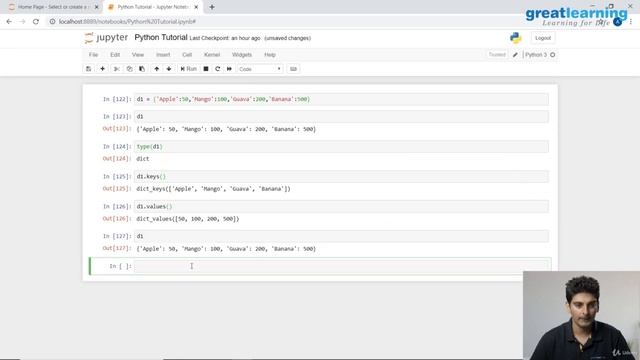This screenshot has width=640, height=360.
Task: Interrupt the kernel with the stop icon
Action: coord(206,69)
